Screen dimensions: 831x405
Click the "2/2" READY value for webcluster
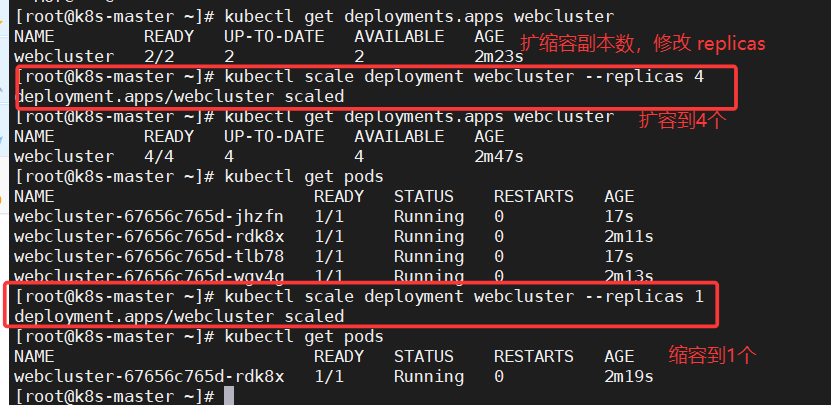[158, 56]
